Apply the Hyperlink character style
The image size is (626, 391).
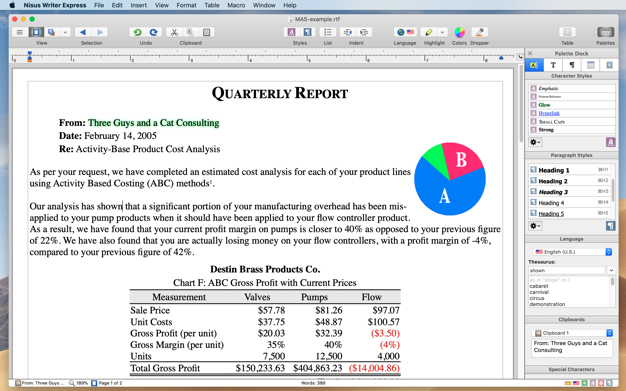coord(572,113)
